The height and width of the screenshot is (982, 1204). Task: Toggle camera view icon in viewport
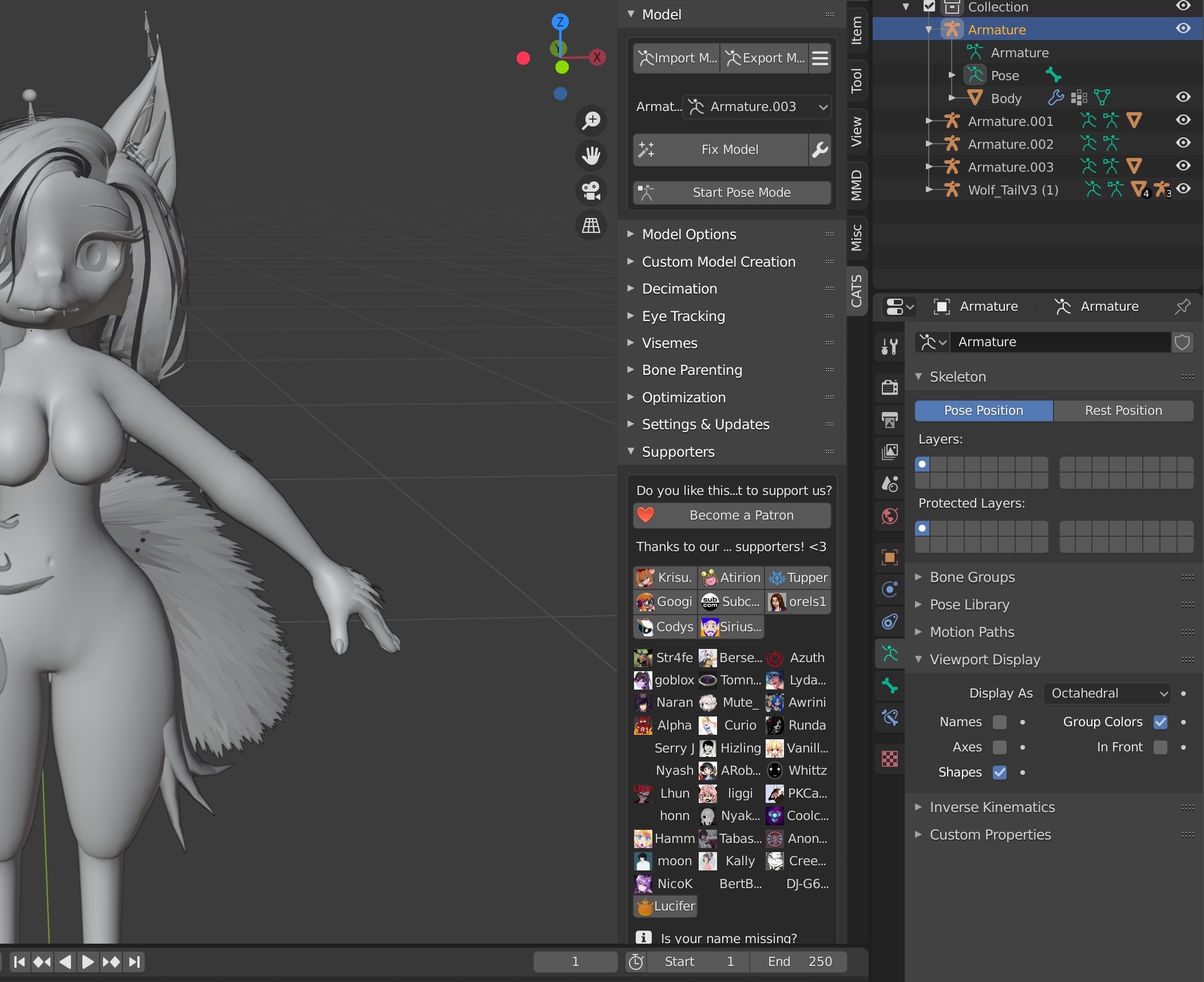coord(591,190)
